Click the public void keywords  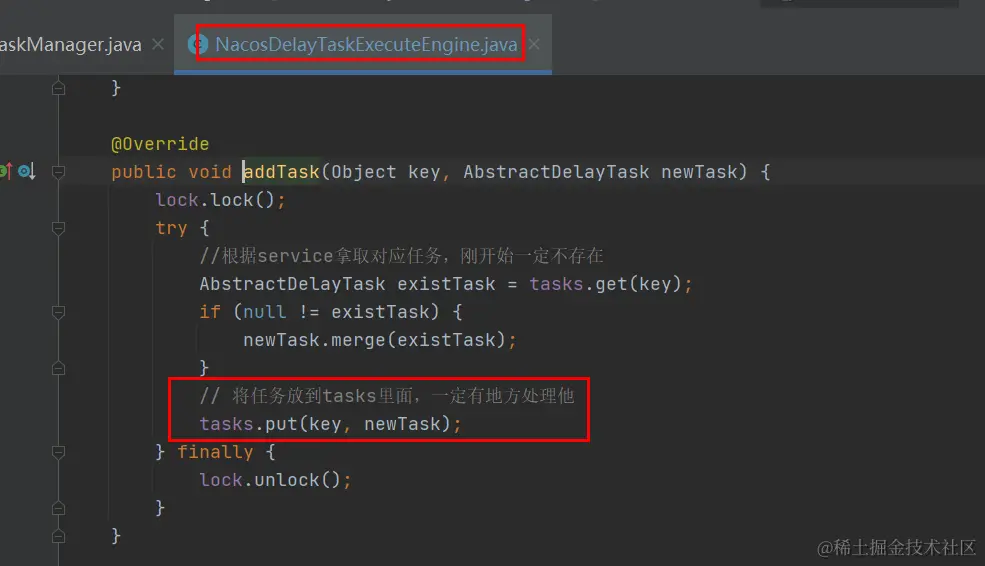click(171, 171)
